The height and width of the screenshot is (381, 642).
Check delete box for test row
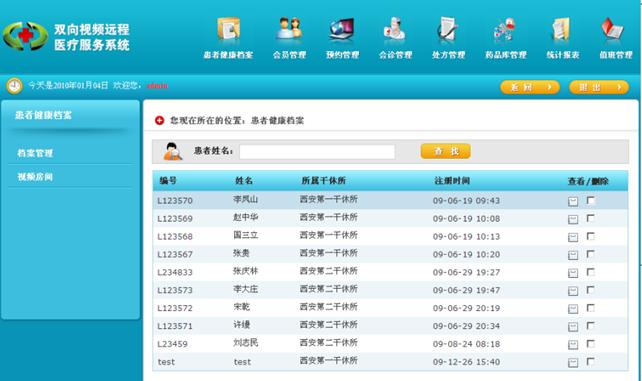tap(591, 361)
